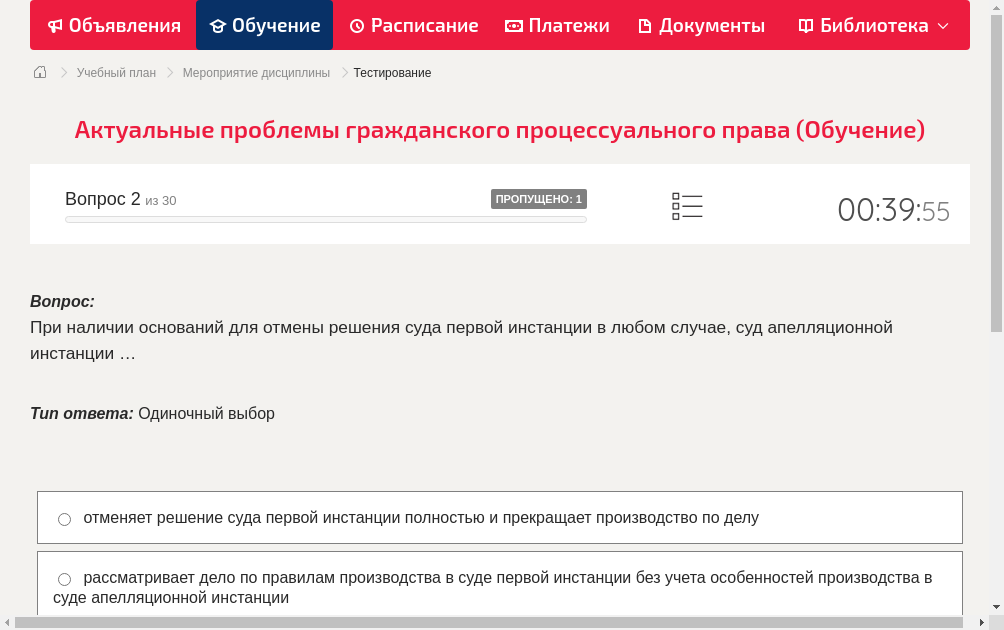Click the card icon next to Платежи
Viewport: 1004px width, 630px height.
513,25
